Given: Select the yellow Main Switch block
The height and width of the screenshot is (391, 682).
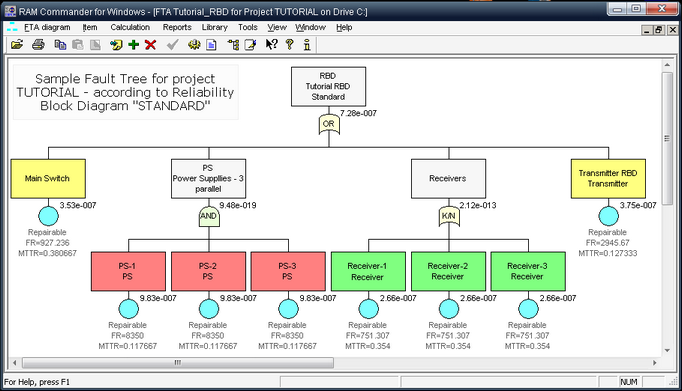Looking at the screenshot, I should (x=48, y=178).
